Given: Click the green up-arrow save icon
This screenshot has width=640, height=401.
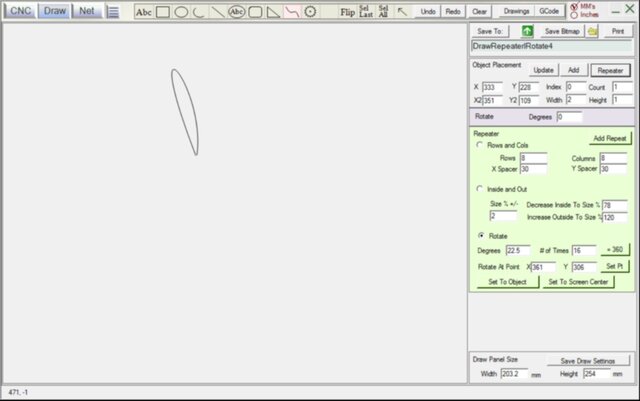Looking at the screenshot, I should [x=527, y=31].
